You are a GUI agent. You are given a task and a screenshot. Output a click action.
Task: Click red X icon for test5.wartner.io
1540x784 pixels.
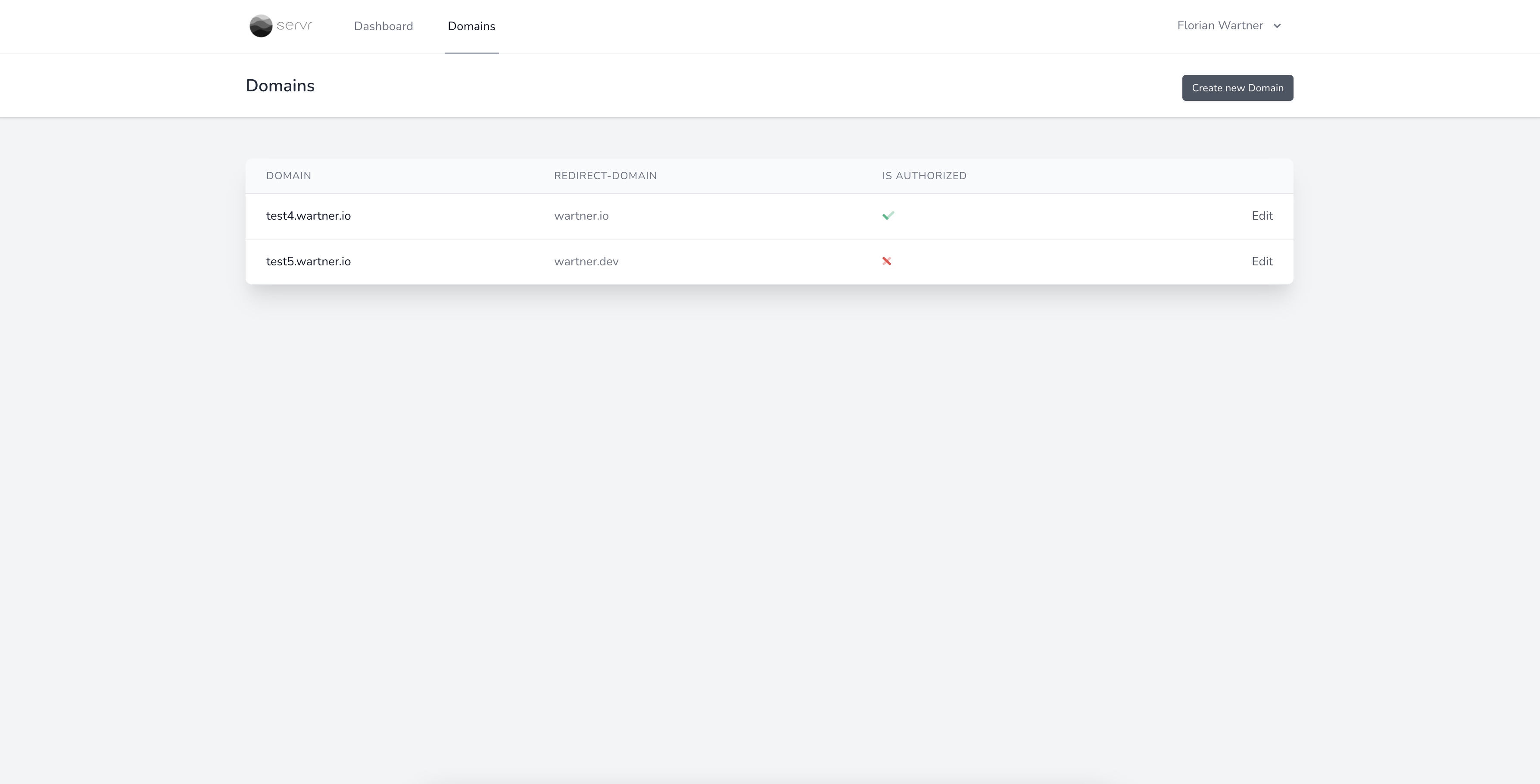point(887,261)
